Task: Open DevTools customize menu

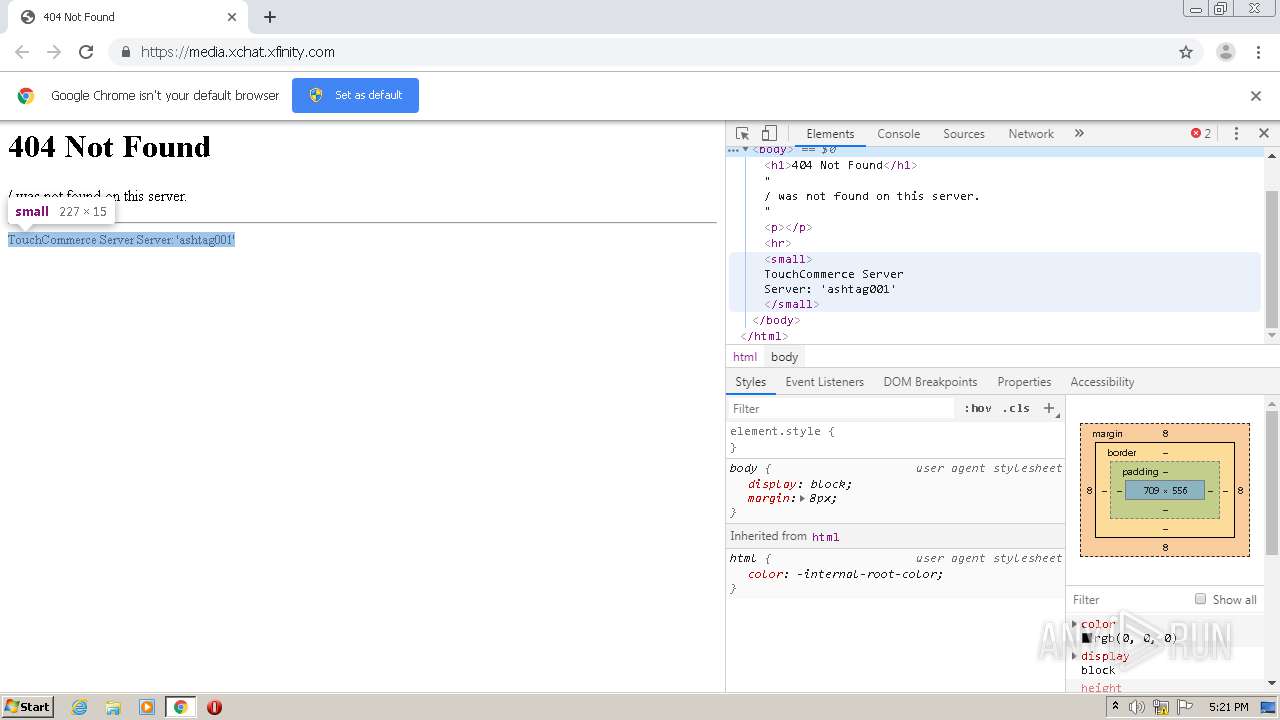Action: click(1236, 134)
